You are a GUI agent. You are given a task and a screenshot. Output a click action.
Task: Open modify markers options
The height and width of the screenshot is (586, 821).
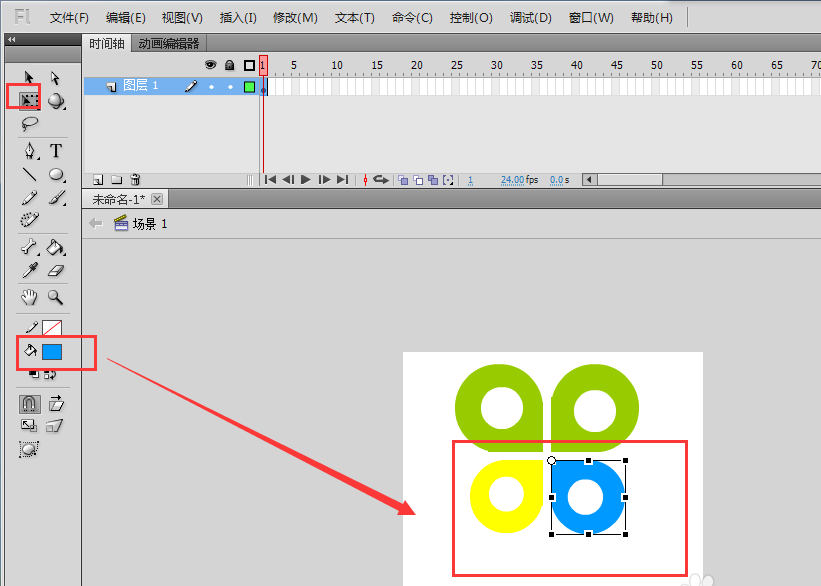[x=448, y=180]
